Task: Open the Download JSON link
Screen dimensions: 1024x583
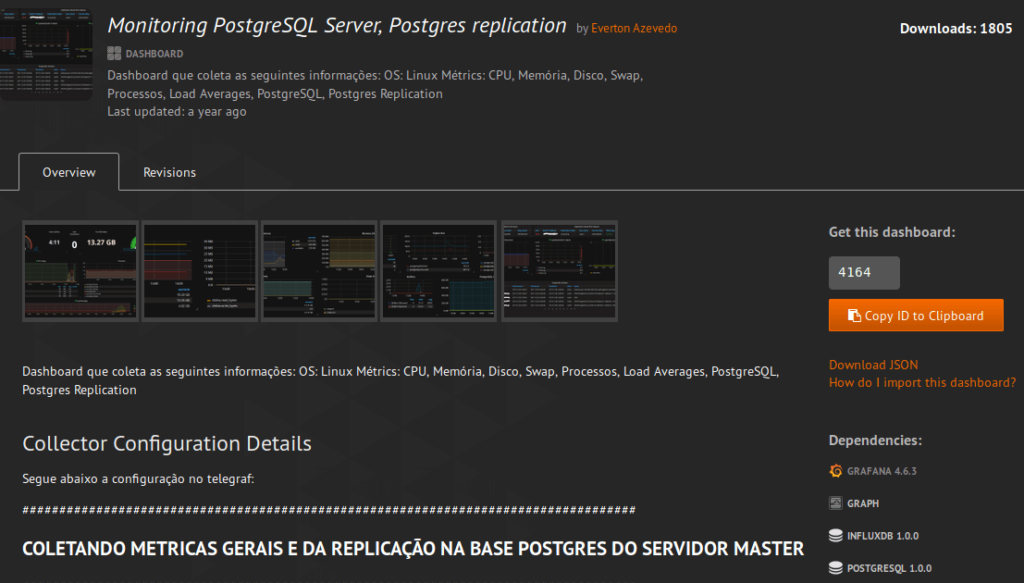Action: pyautogui.click(x=873, y=364)
